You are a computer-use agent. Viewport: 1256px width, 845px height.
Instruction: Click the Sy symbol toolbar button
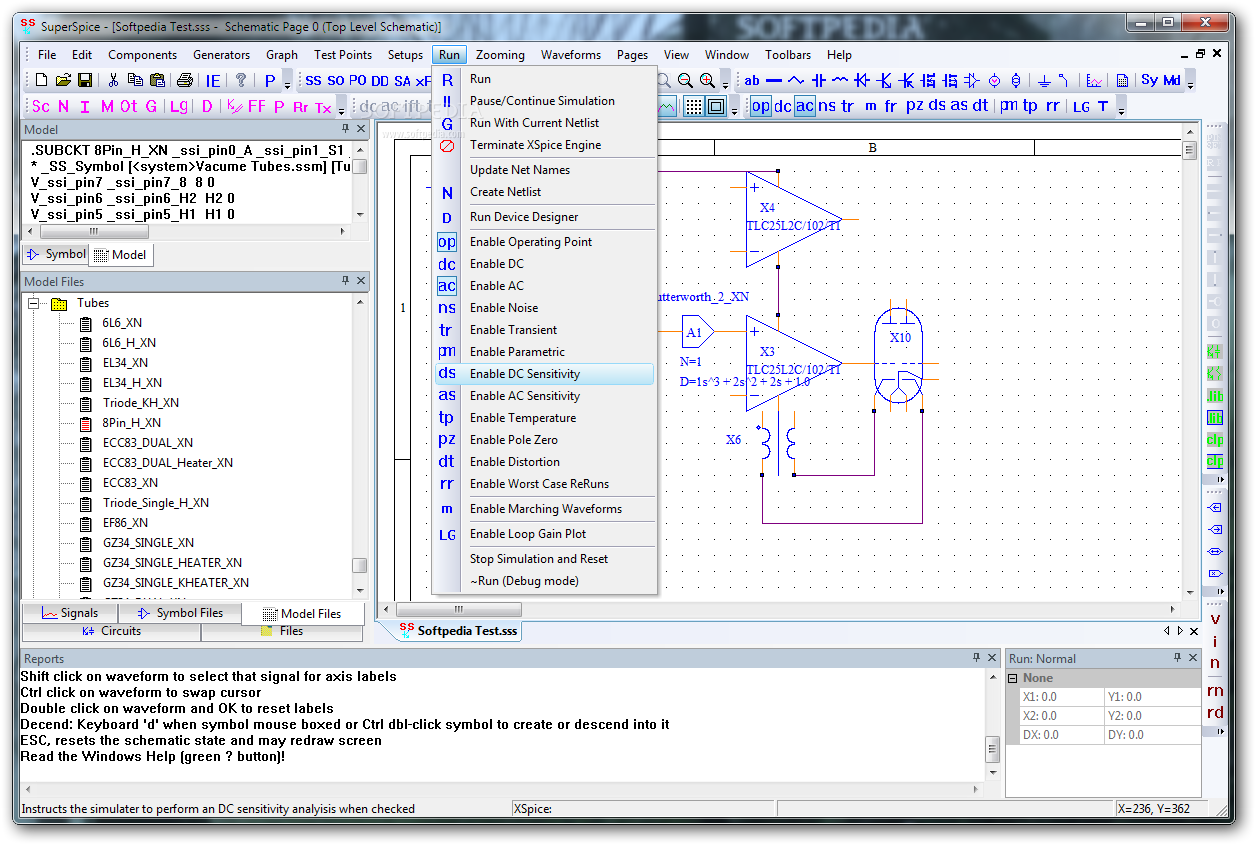pos(1149,80)
